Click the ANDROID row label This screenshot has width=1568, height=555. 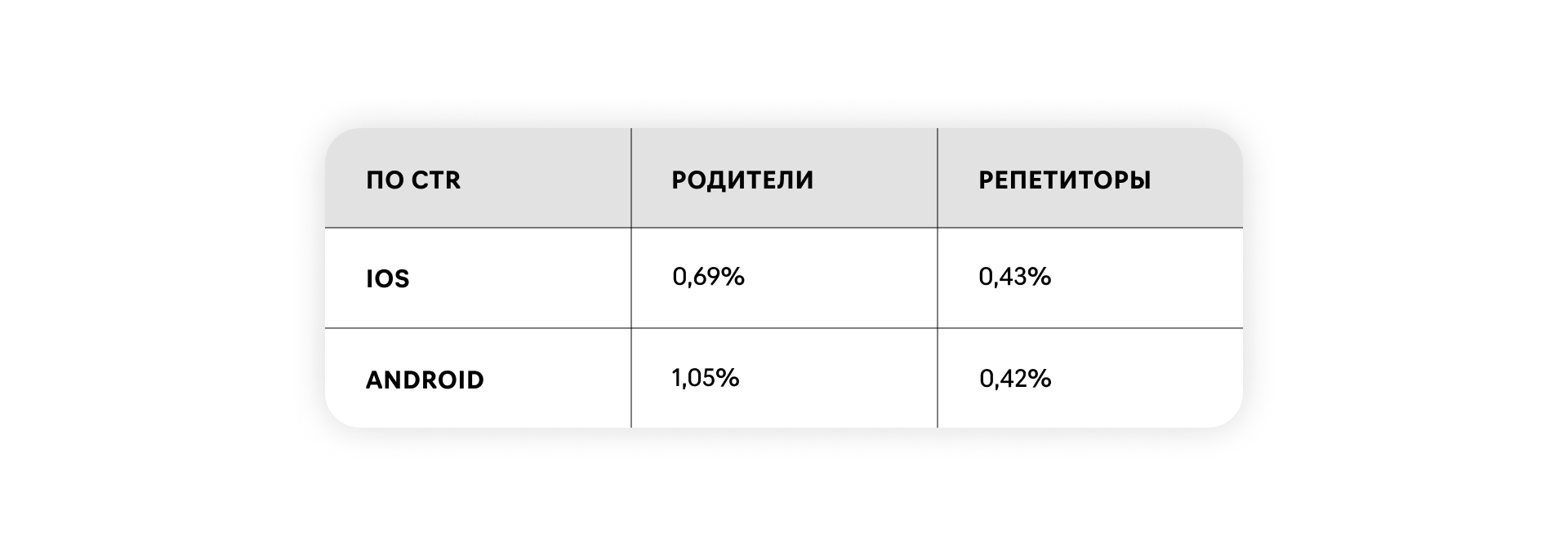tap(425, 380)
